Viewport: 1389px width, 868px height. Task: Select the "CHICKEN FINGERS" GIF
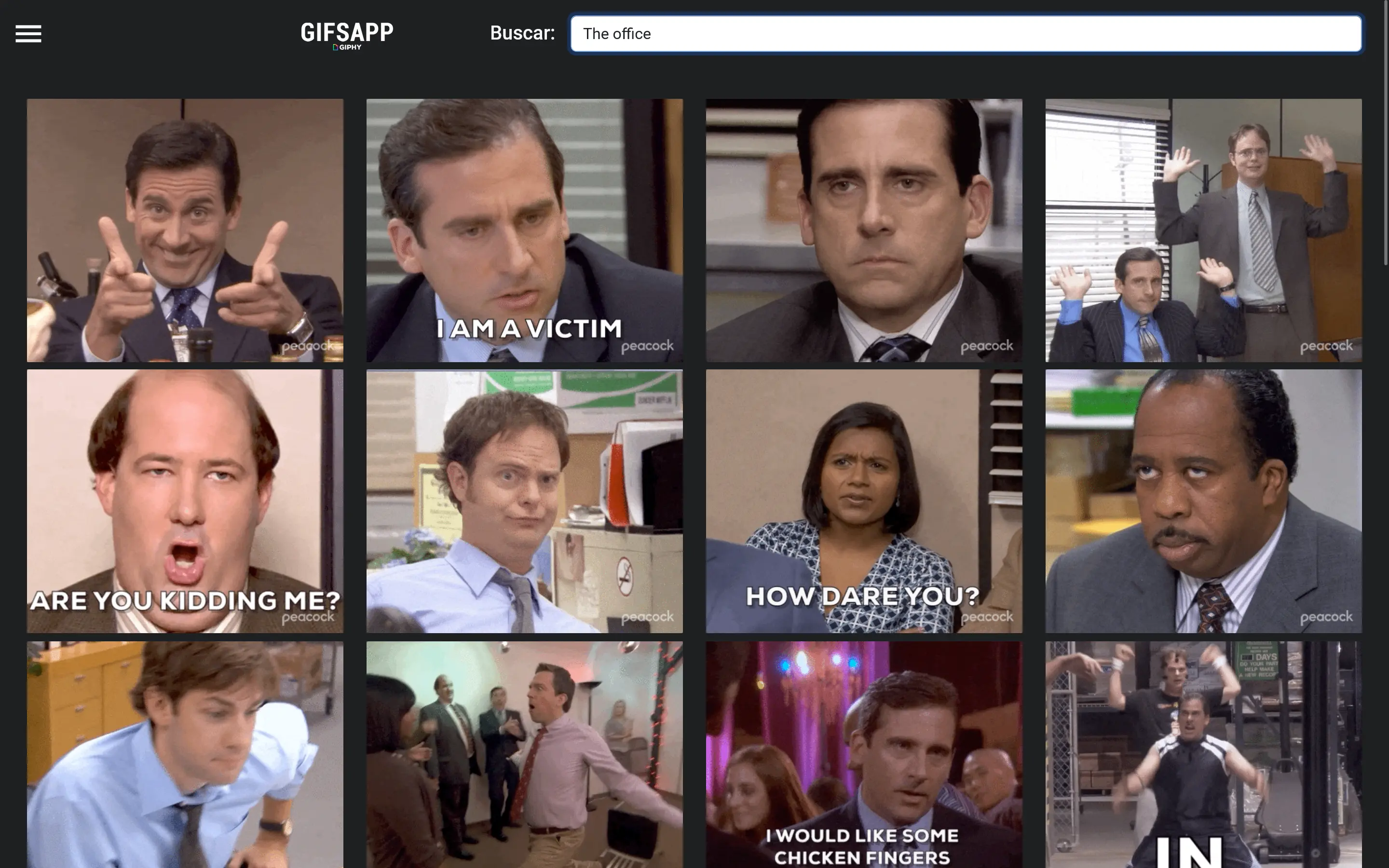click(x=864, y=754)
